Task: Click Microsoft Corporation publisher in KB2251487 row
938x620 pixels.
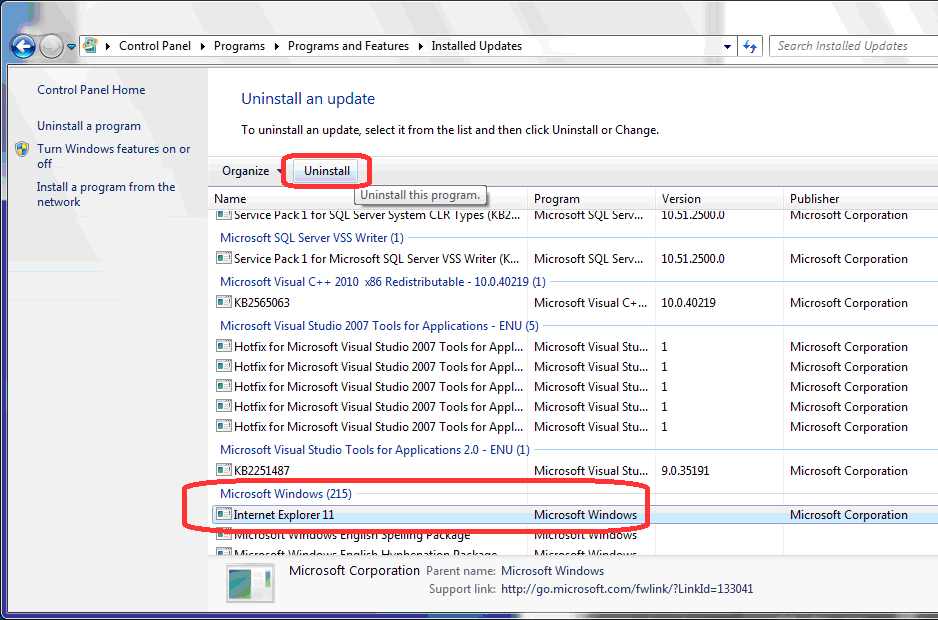Action: click(848, 471)
